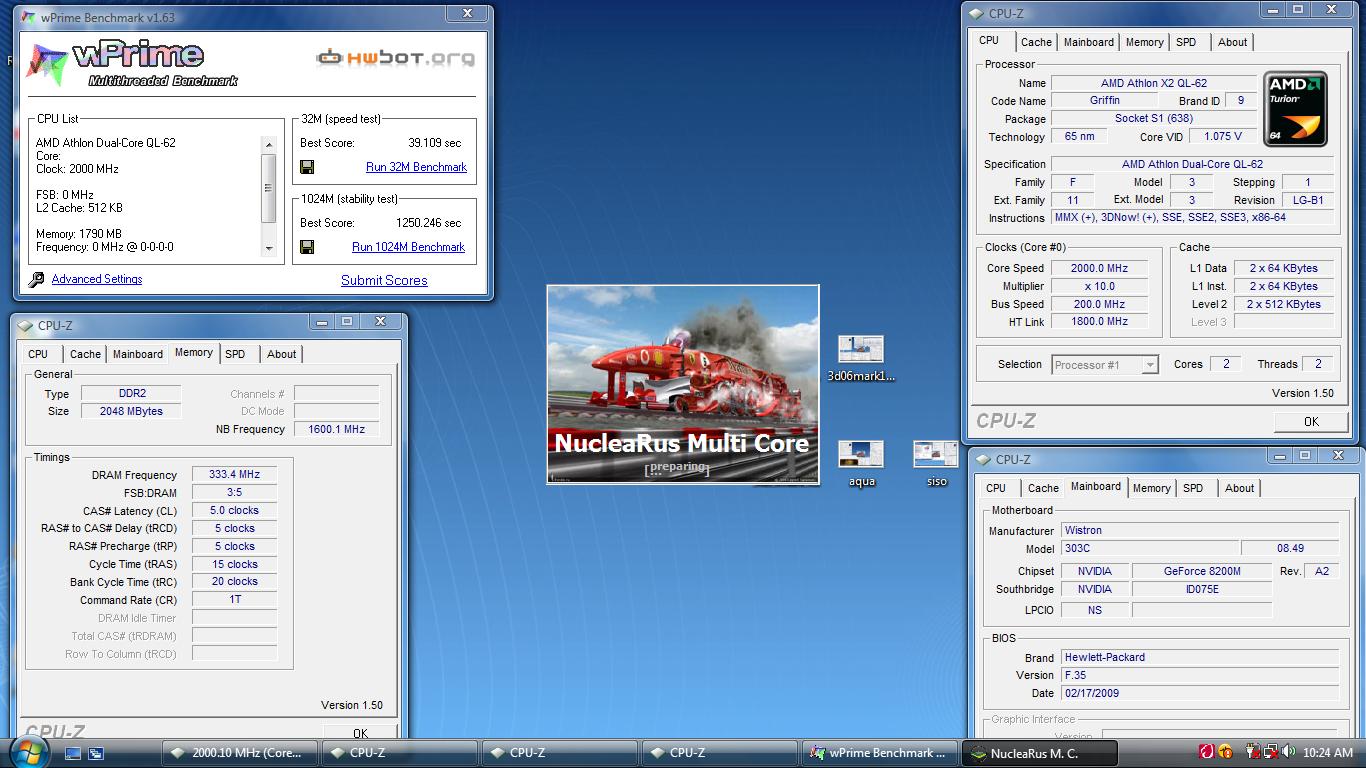
Task: Click the wrench icon beside Advanced Settings
Action: [x=37, y=280]
